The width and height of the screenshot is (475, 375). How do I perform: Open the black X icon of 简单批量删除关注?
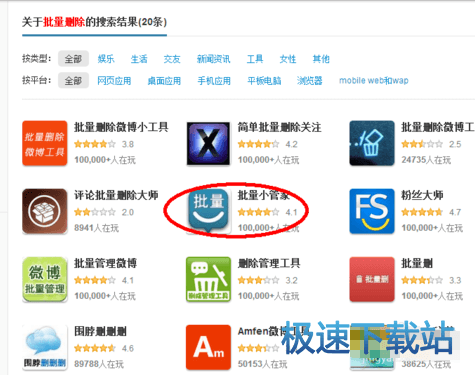pos(208,143)
